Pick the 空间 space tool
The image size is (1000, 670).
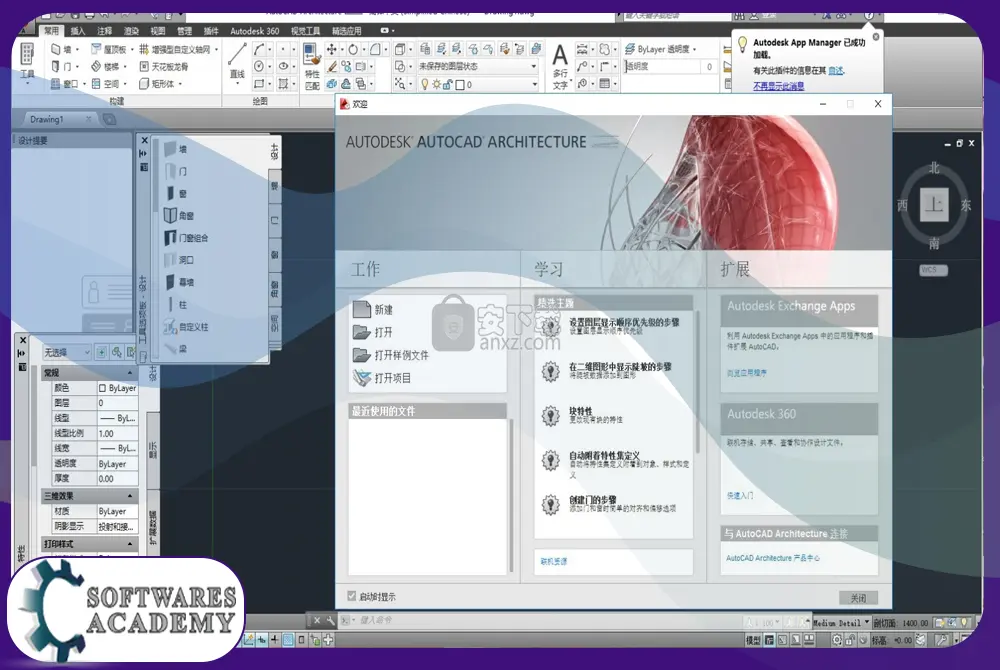coord(105,84)
